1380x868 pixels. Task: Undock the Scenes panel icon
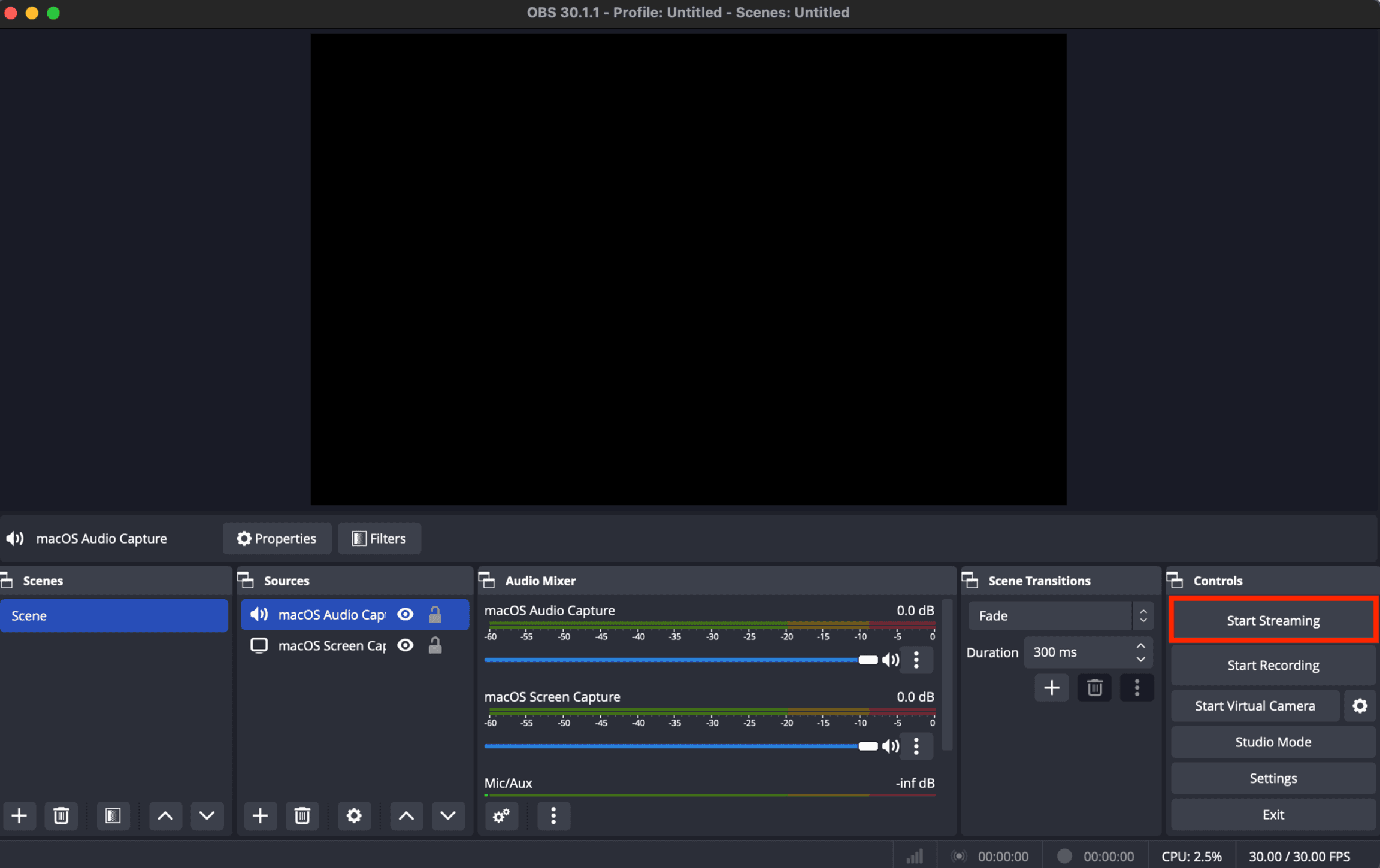click(7, 581)
